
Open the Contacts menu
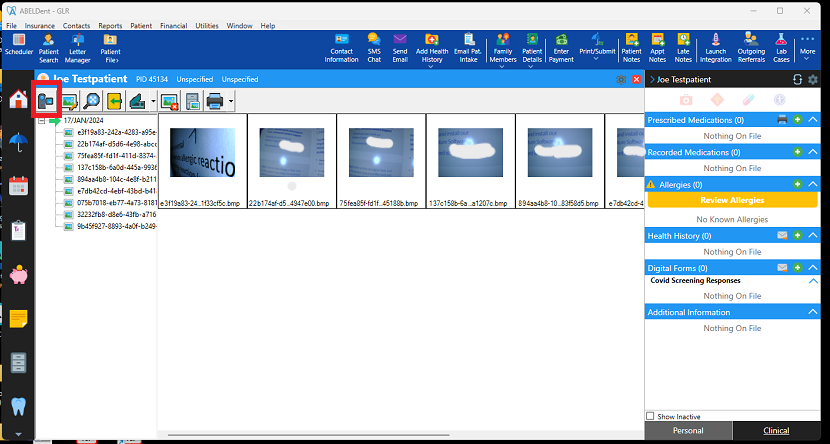[76, 25]
